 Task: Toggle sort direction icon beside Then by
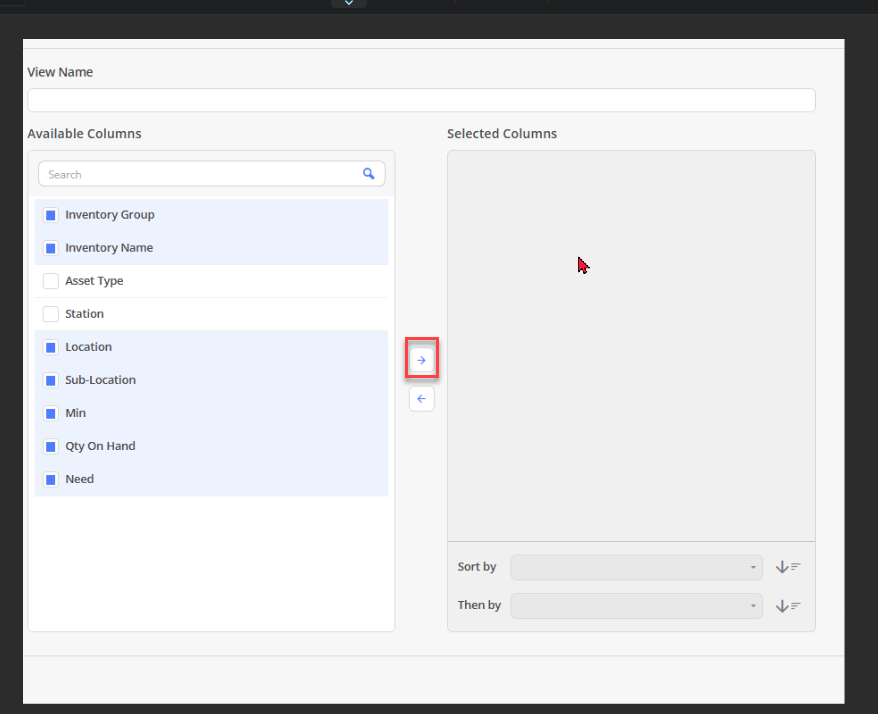(x=788, y=606)
